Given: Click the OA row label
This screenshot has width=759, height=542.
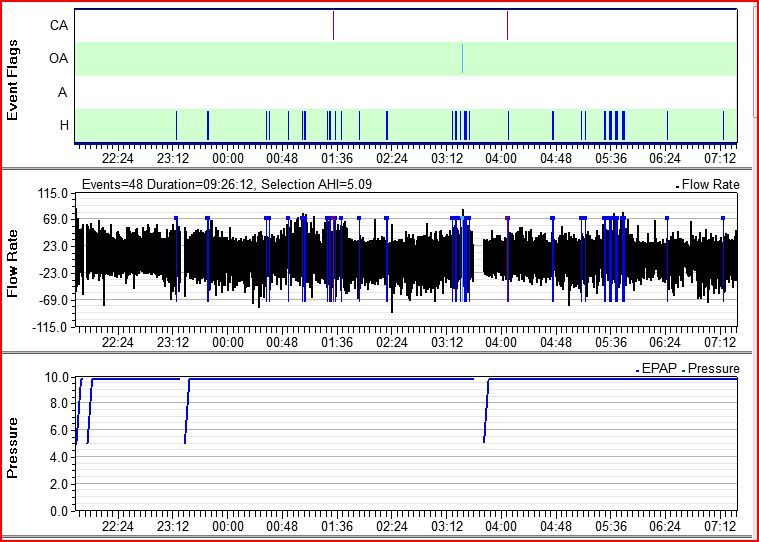Looking at the screenshot, I should [x=58, y=59].
